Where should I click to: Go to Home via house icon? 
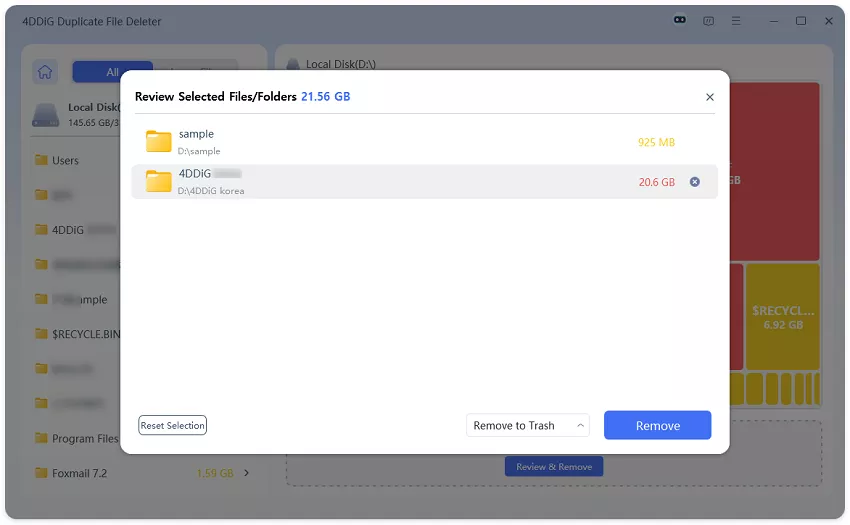(45, 72)
